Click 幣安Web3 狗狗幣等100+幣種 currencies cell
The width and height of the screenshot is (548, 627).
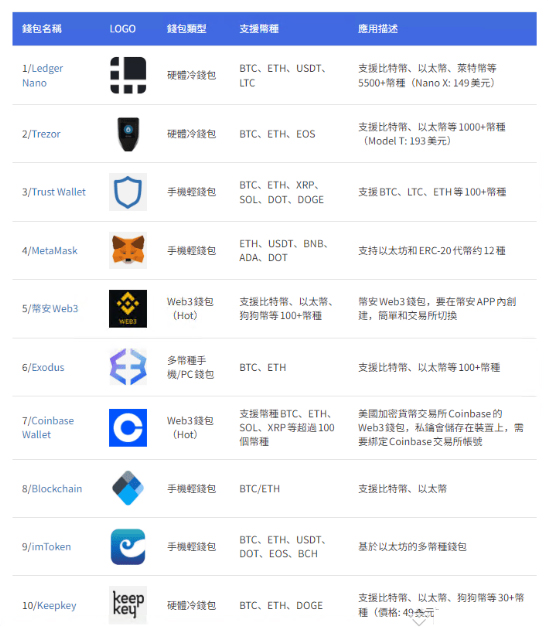(286, 308)
